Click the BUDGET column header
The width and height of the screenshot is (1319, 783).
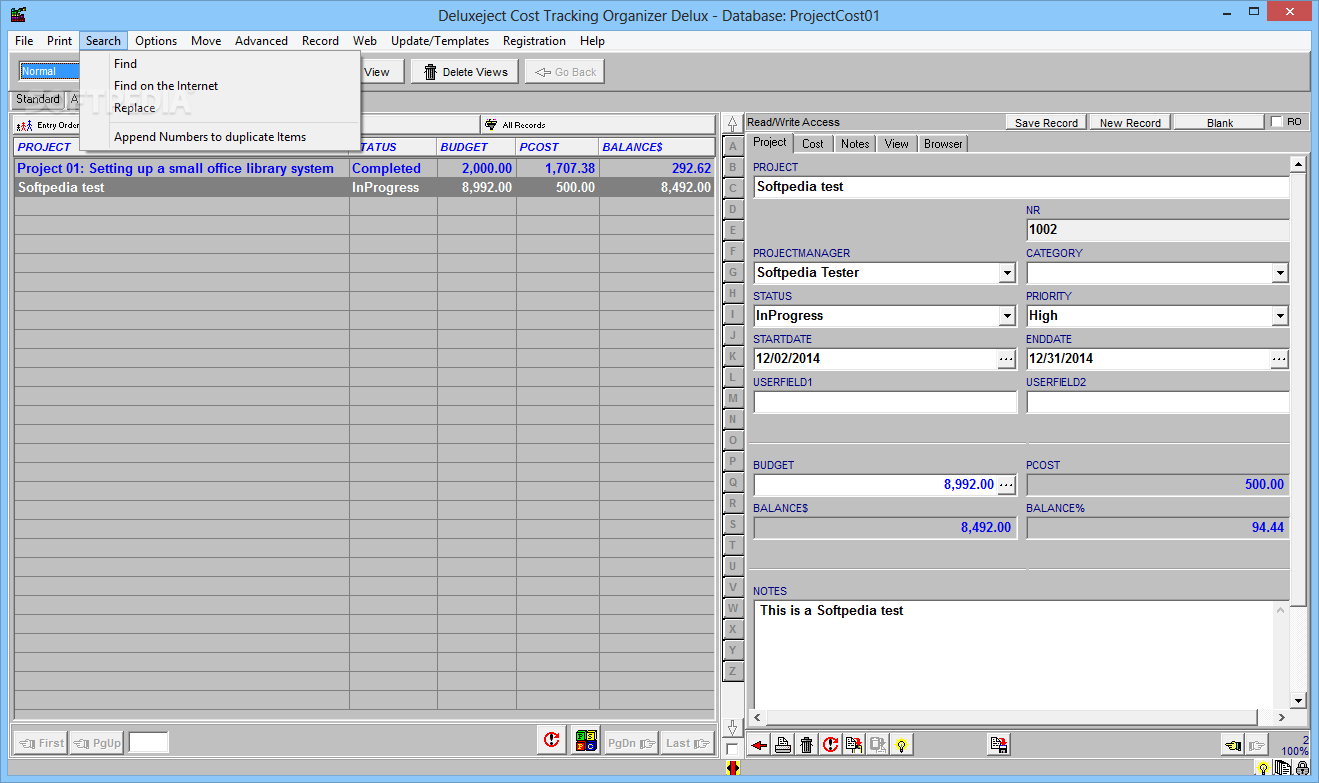pyautogui.click(x=476, y=147)
